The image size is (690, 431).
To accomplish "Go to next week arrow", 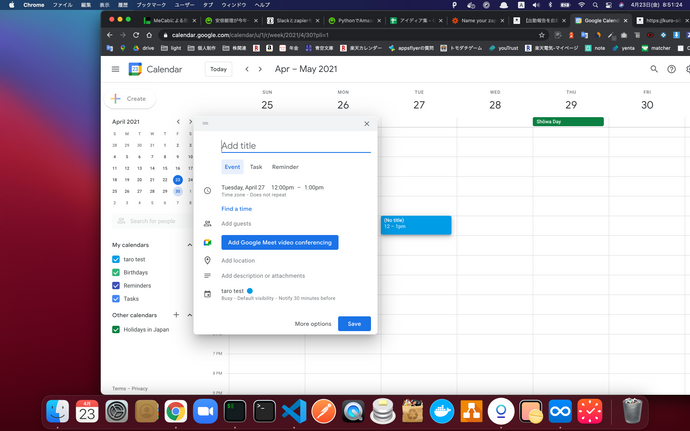I will (x=260, y=69).
